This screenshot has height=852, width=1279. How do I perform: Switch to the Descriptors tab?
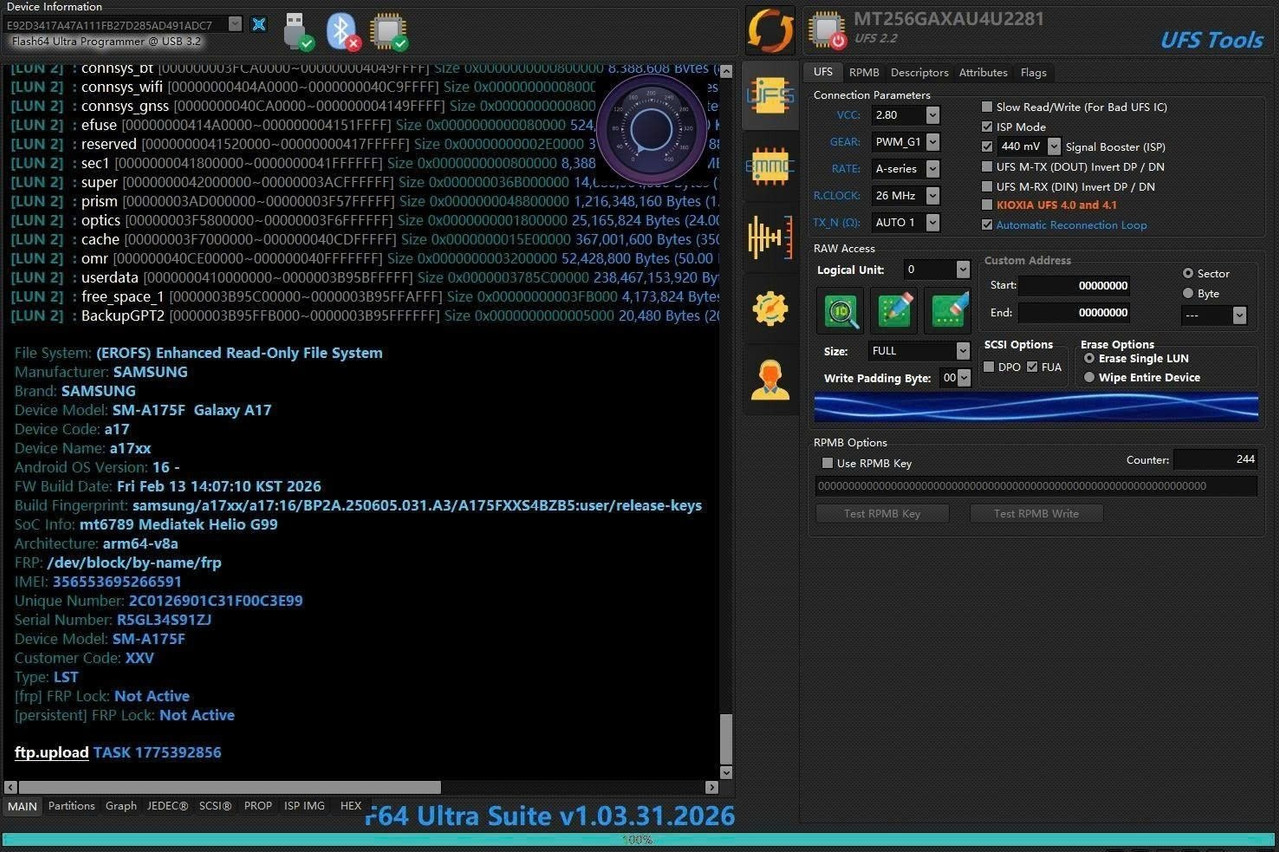[919, 72]
